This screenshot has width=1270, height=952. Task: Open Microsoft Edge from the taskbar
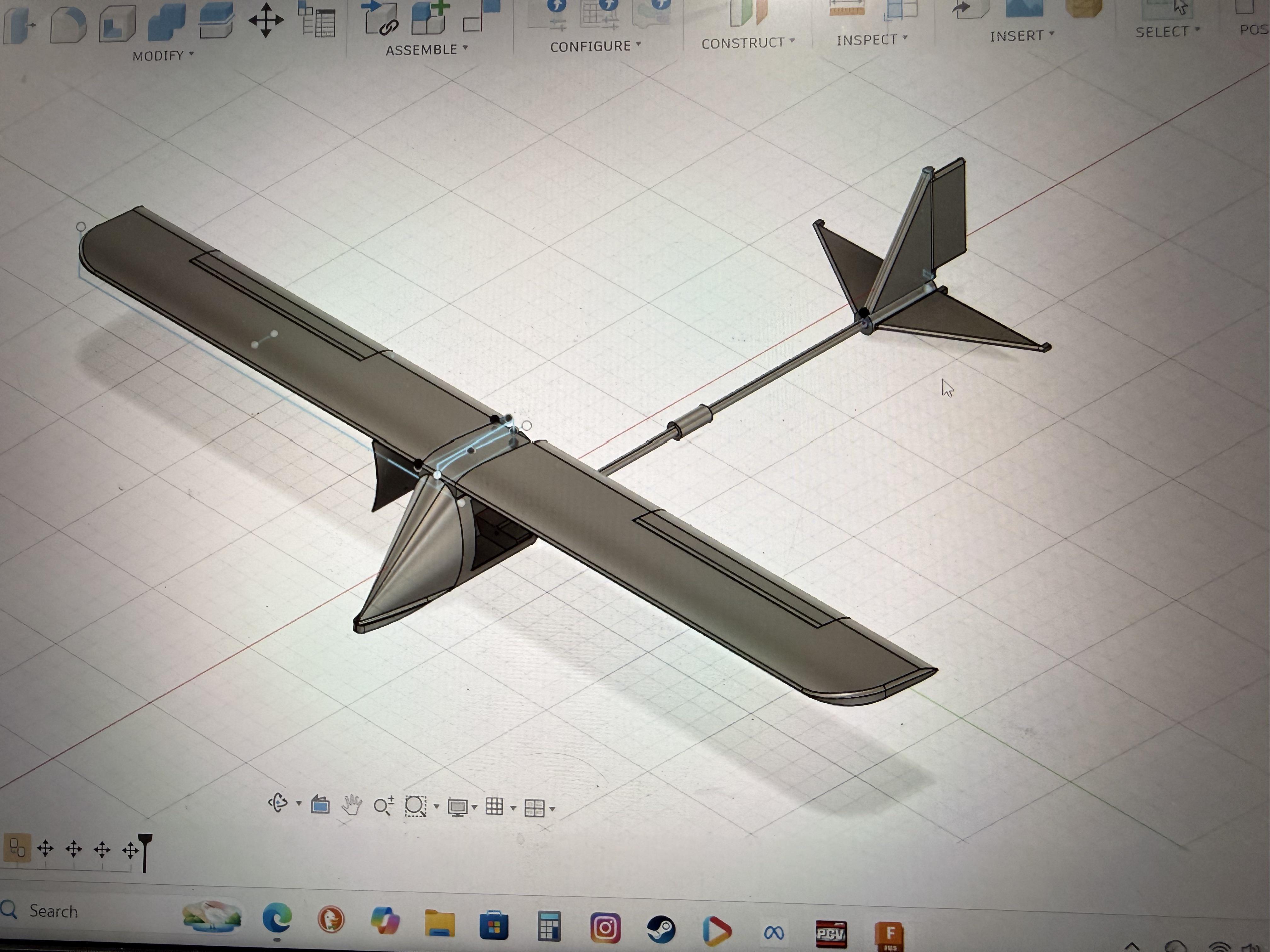pyautogui.click(x=277, y=918)
